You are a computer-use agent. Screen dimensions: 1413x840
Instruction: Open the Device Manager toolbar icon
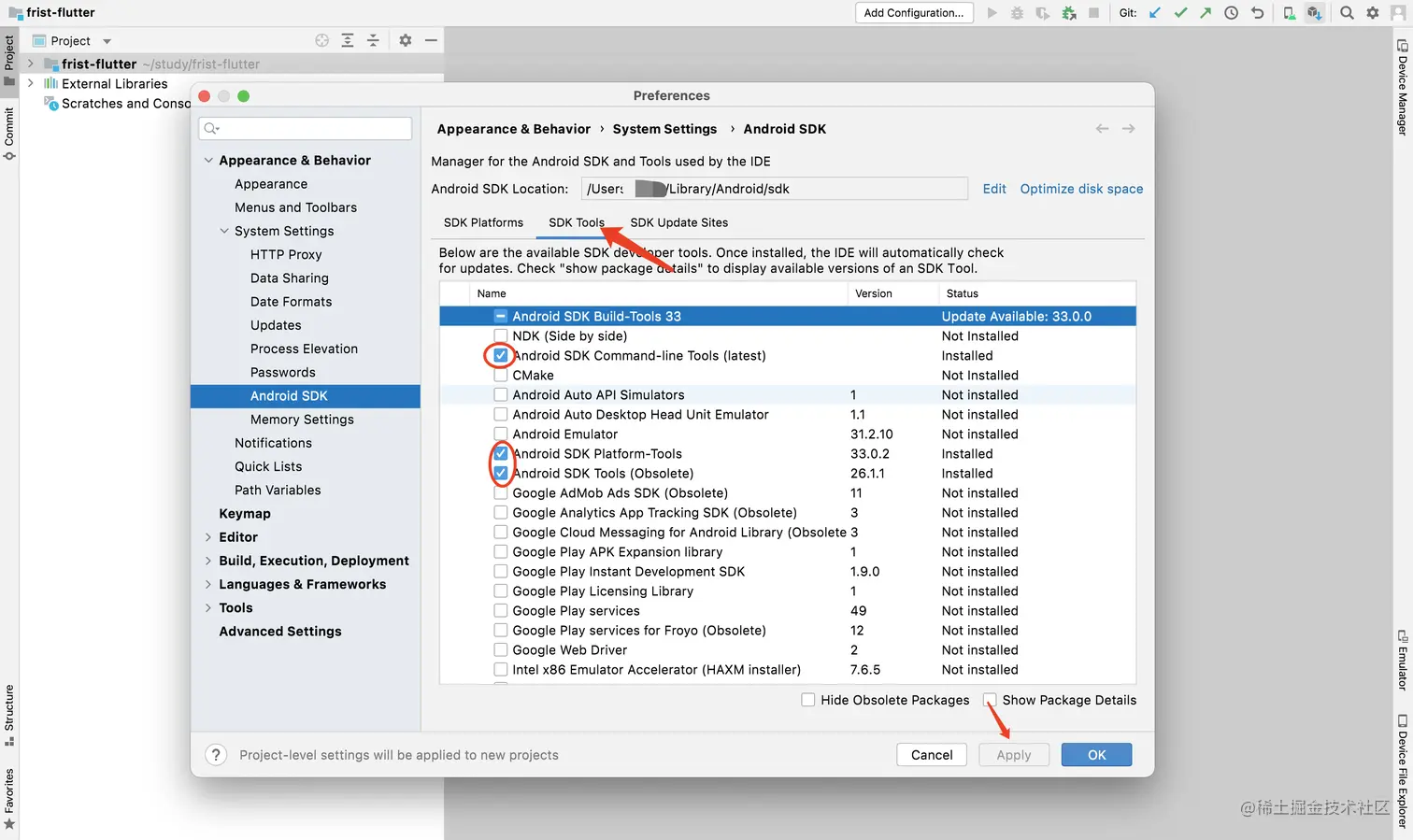1289,13
